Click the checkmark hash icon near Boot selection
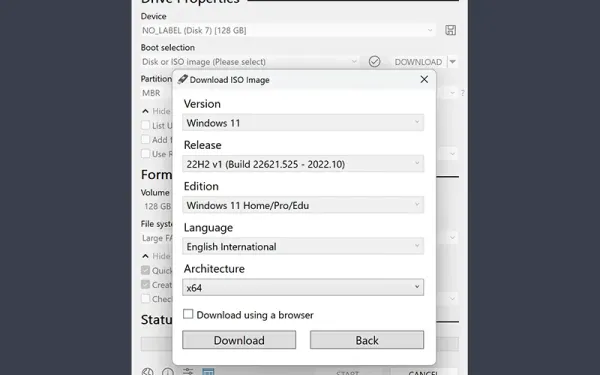The image size is (600, 375). (x=374, y=62)
